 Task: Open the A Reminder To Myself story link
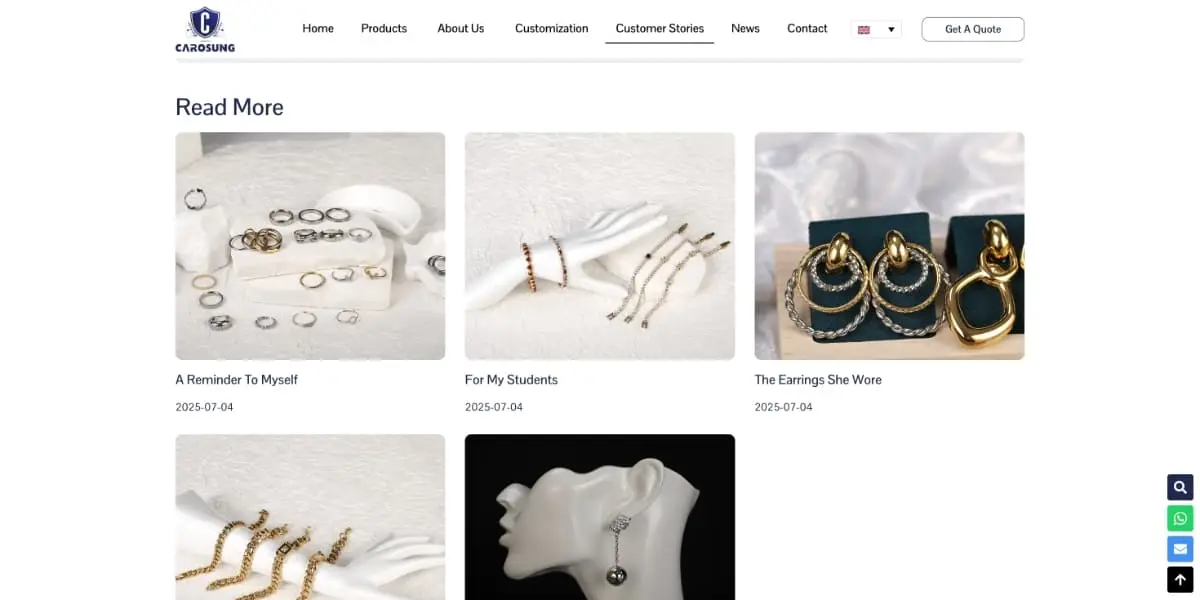[237, 380]
